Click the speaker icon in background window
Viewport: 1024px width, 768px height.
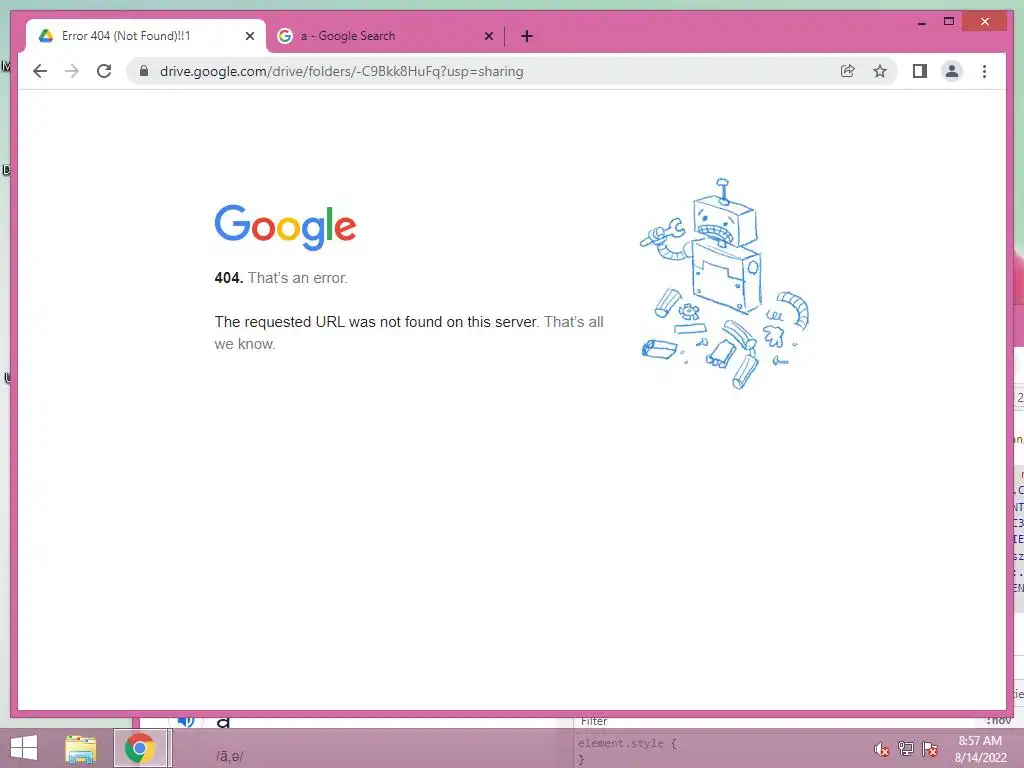click(x=186, y=721)
